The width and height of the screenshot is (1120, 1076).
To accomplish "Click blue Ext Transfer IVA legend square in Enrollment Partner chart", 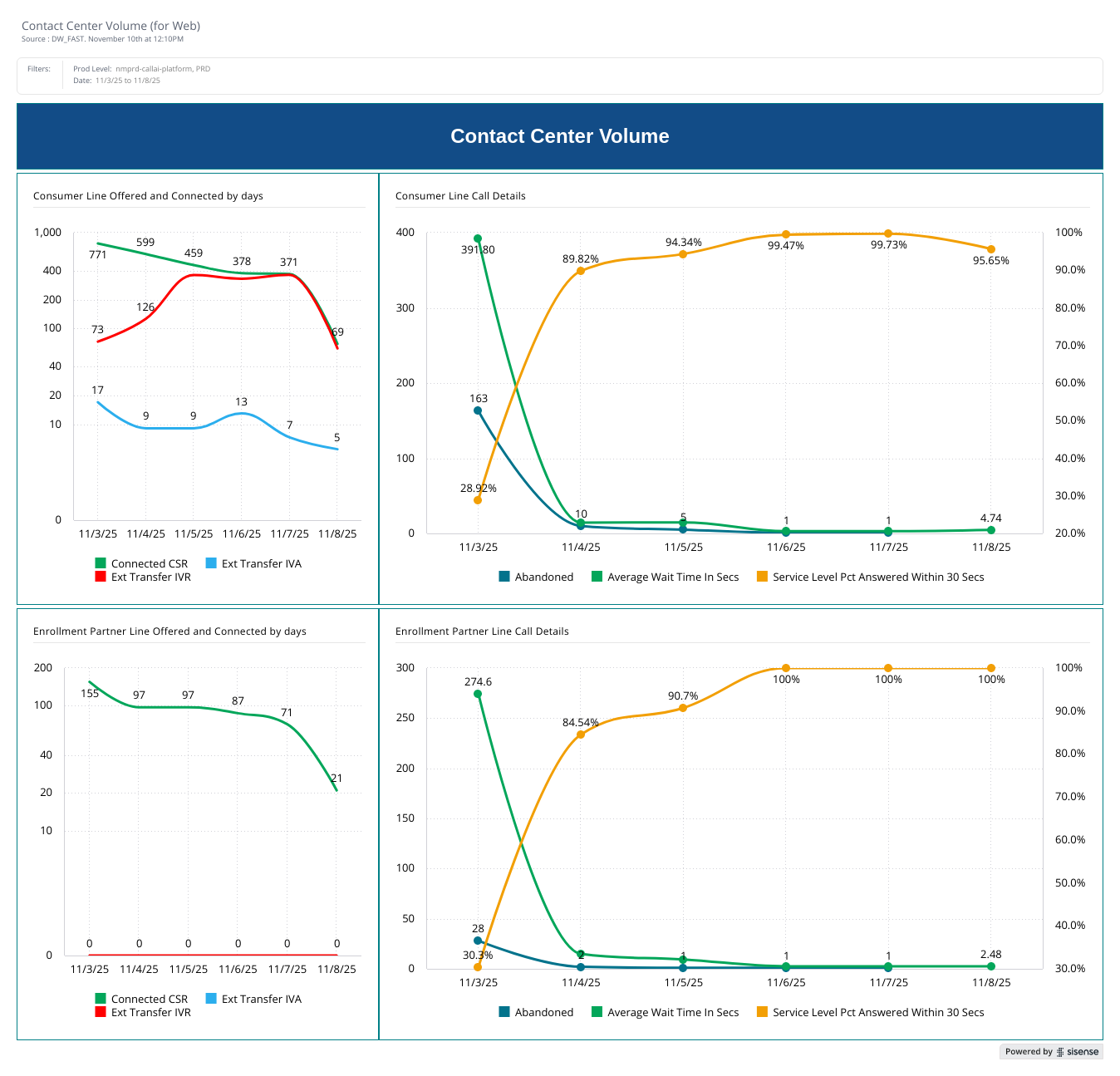I will [x=211, y=999].
